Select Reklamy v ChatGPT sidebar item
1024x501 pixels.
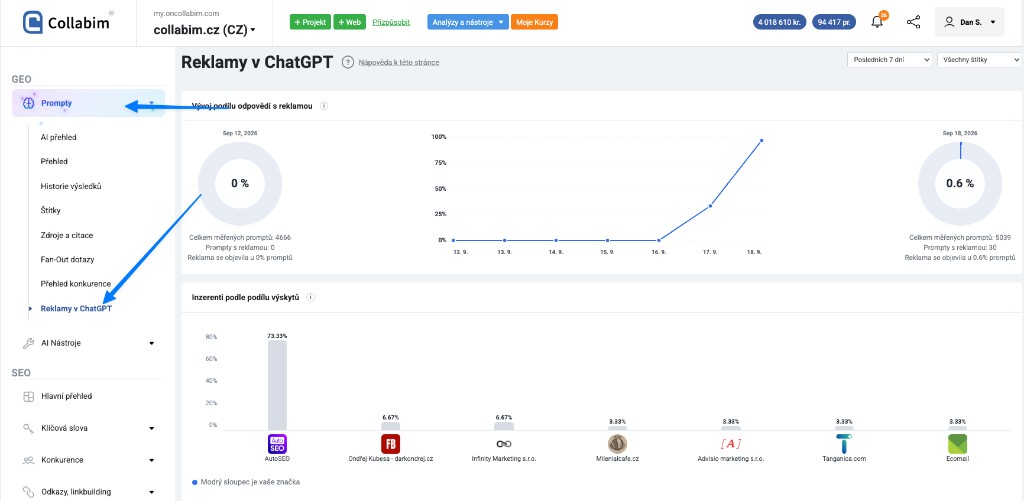click(76, 308)
